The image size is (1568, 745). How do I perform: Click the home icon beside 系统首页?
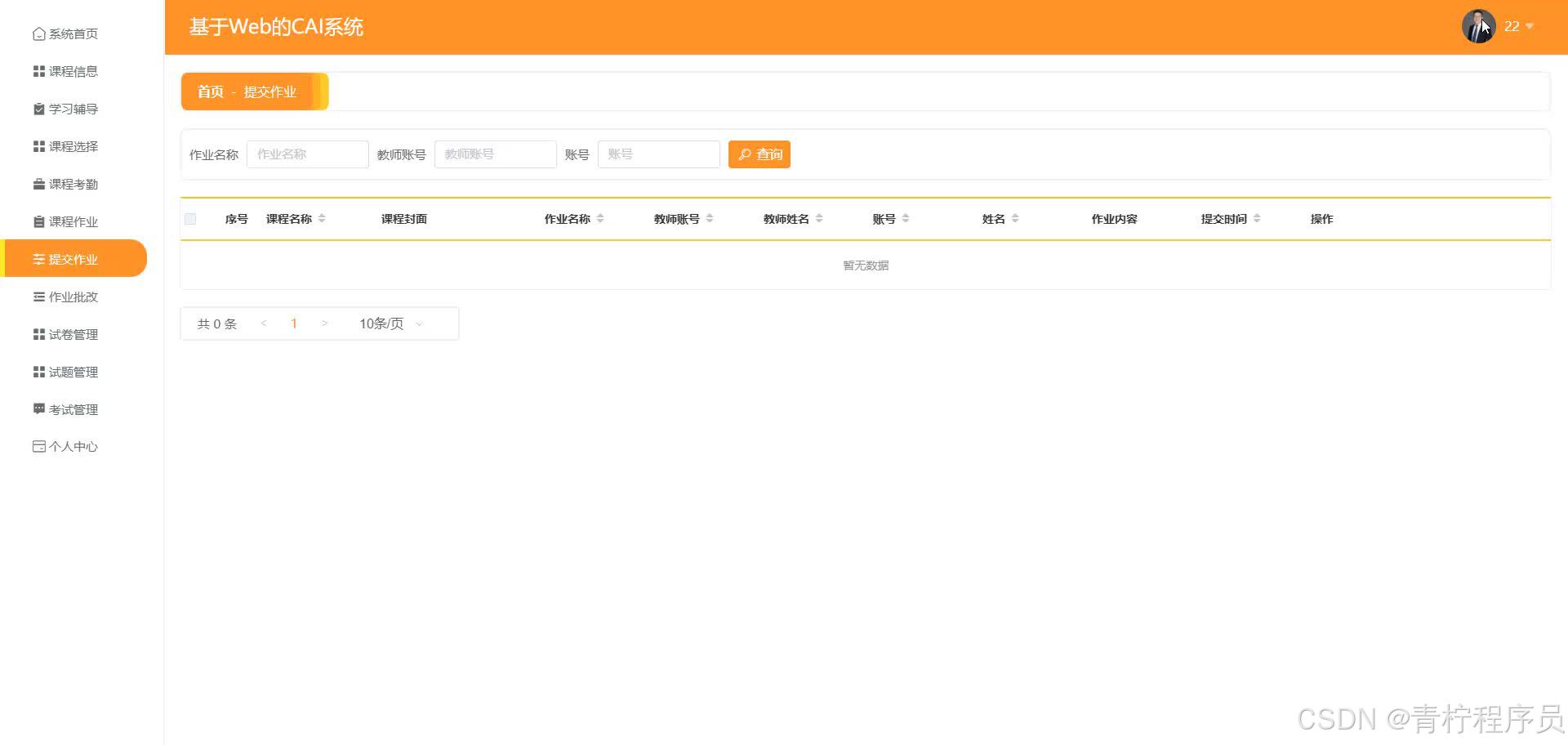(38, 33)
